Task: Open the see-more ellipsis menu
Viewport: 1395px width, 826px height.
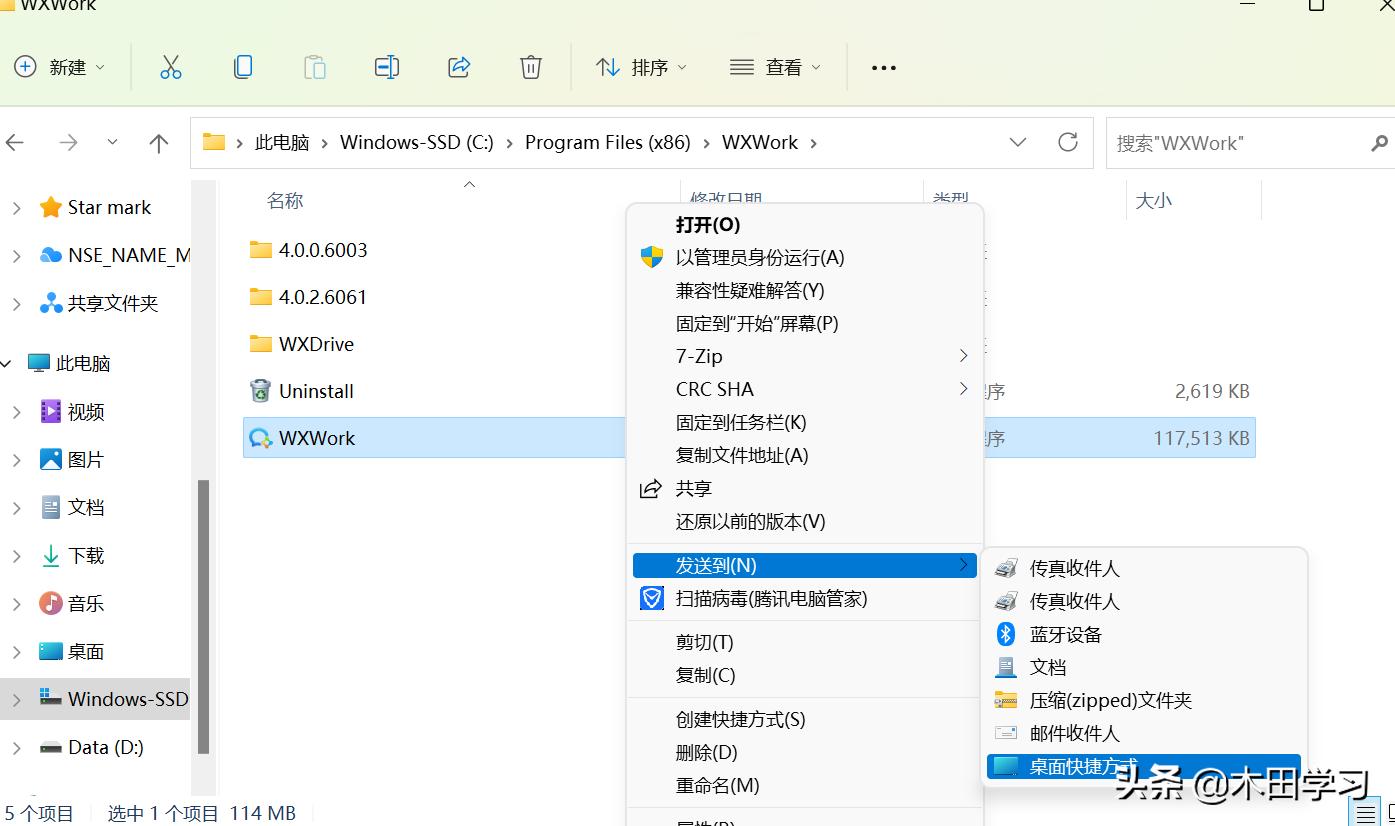Action: [883, 67]
